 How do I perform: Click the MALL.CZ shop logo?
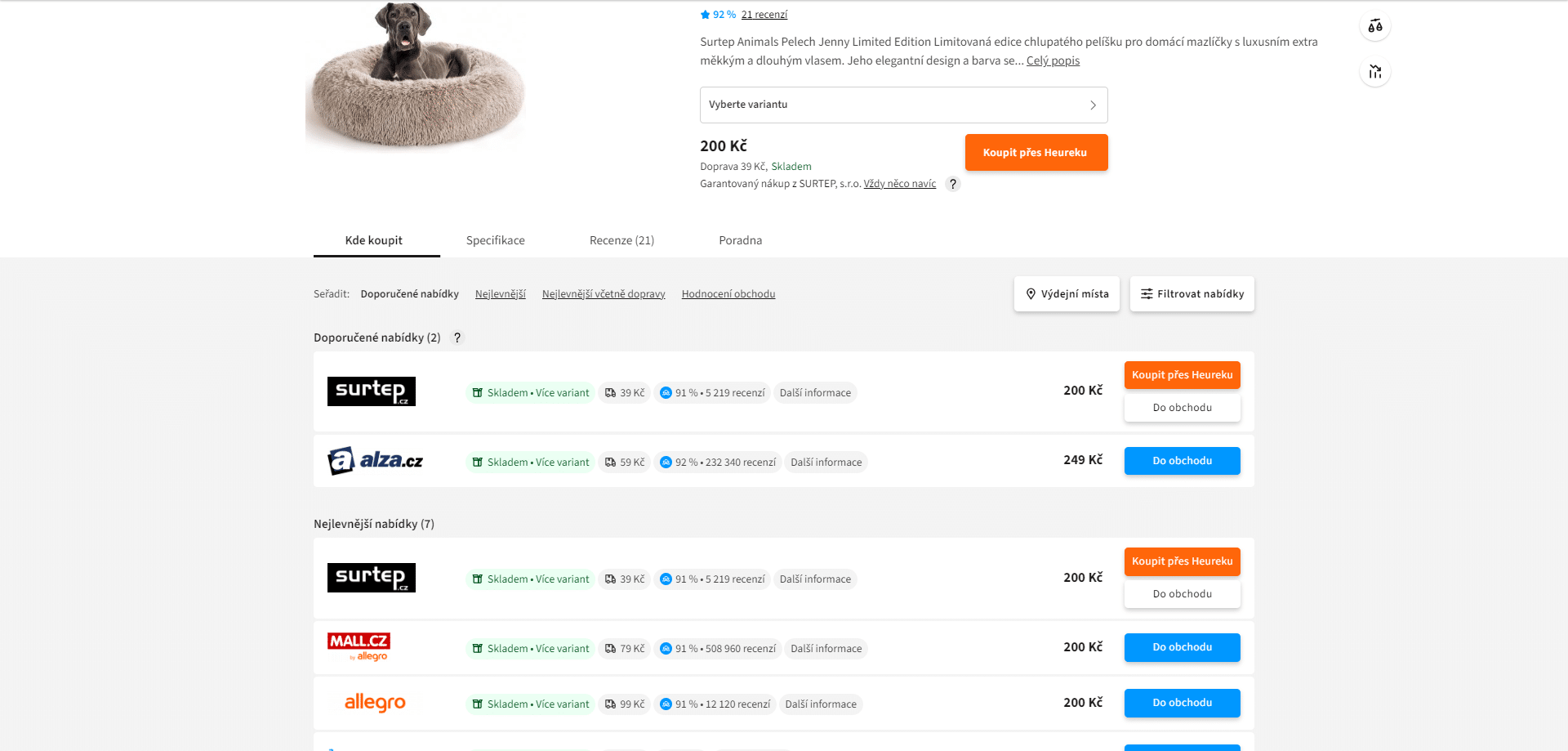click(359, 647)
